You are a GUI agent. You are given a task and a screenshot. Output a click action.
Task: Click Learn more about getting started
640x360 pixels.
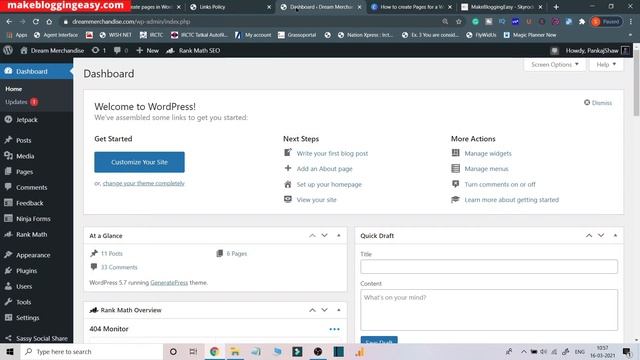511,200
